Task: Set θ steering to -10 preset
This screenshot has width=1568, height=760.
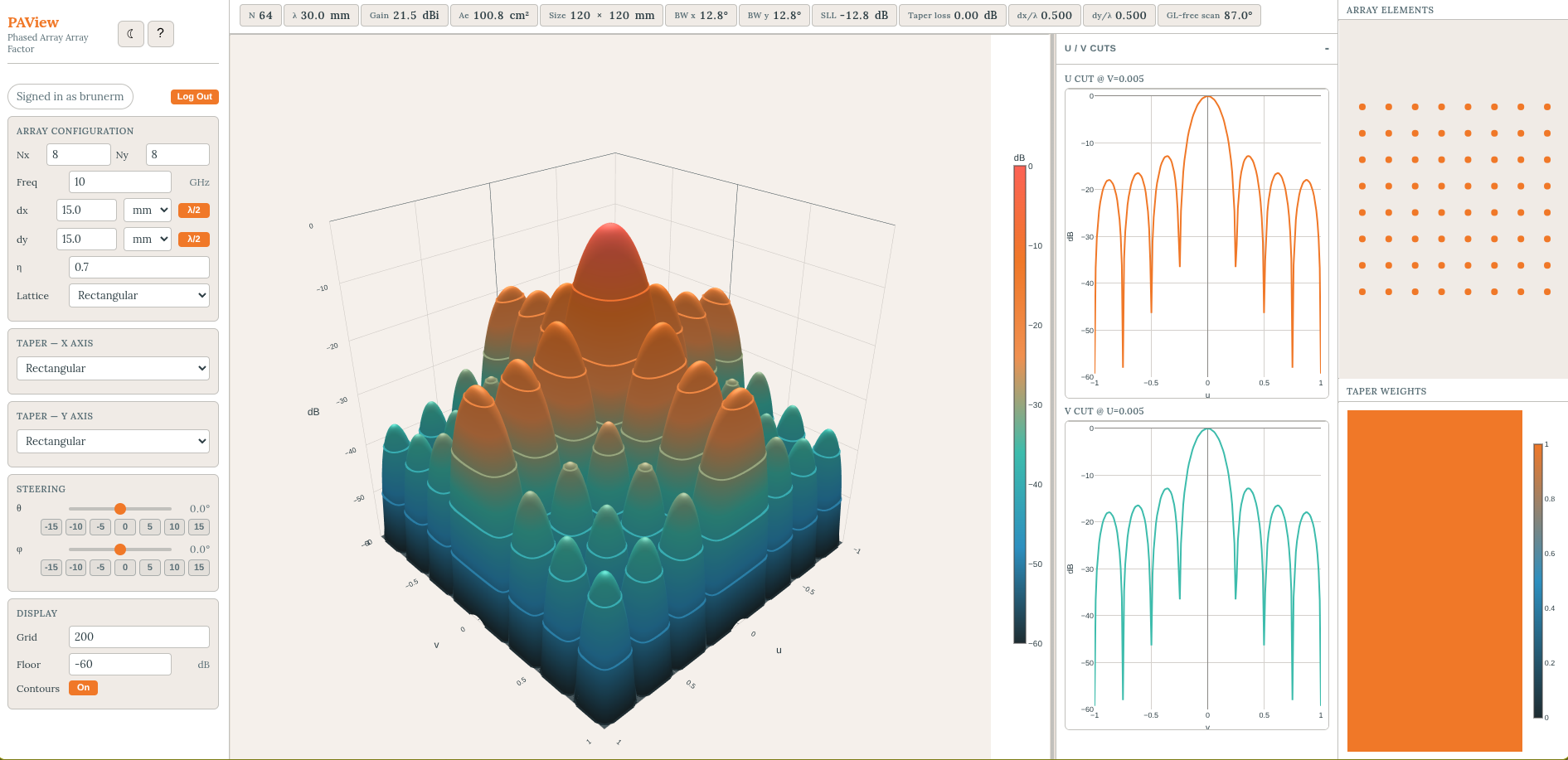Action: click(x=76, y=527)
